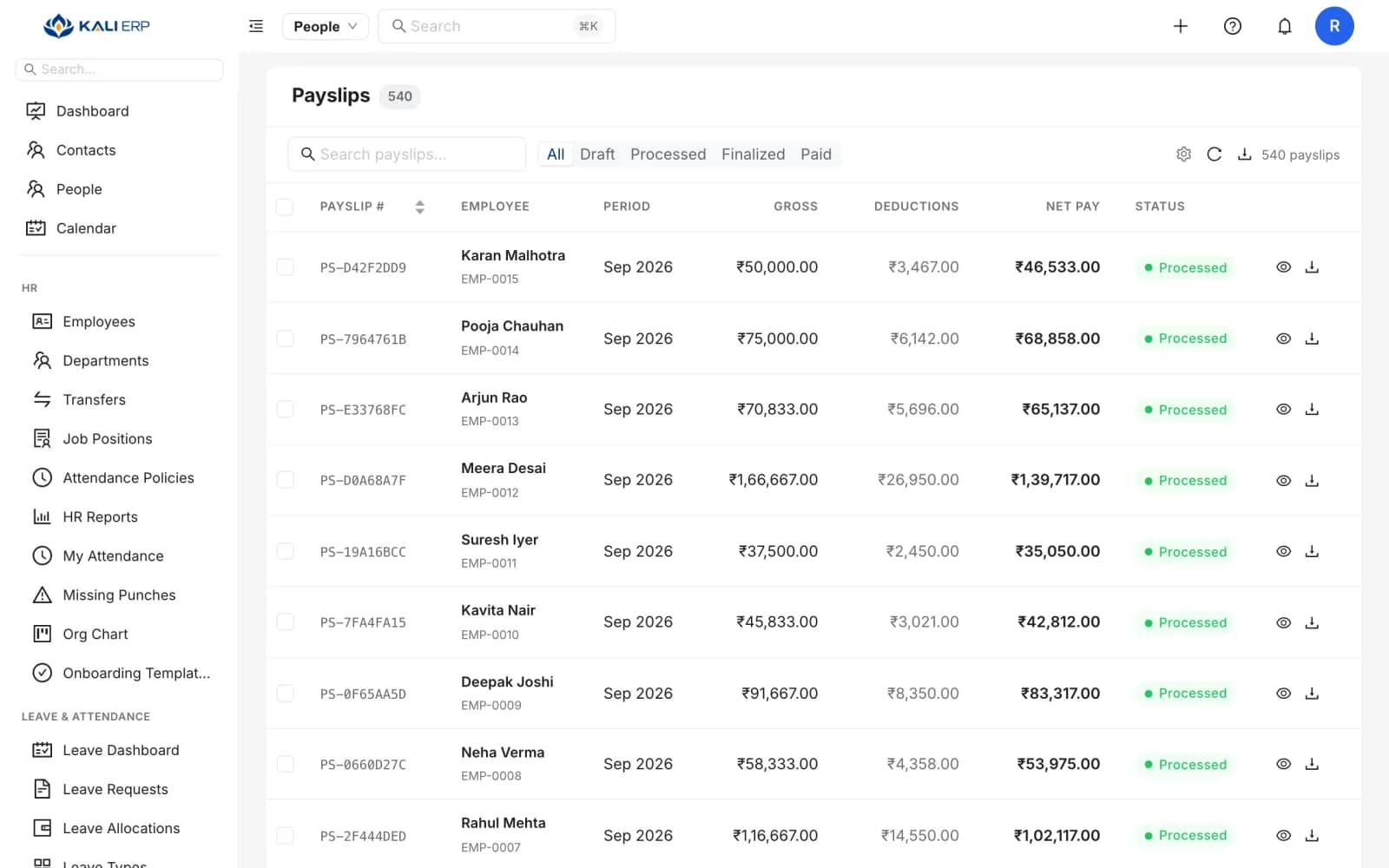Click the plus create-new icon
The image size is (1389, 868).
(x=1181, y=26)
